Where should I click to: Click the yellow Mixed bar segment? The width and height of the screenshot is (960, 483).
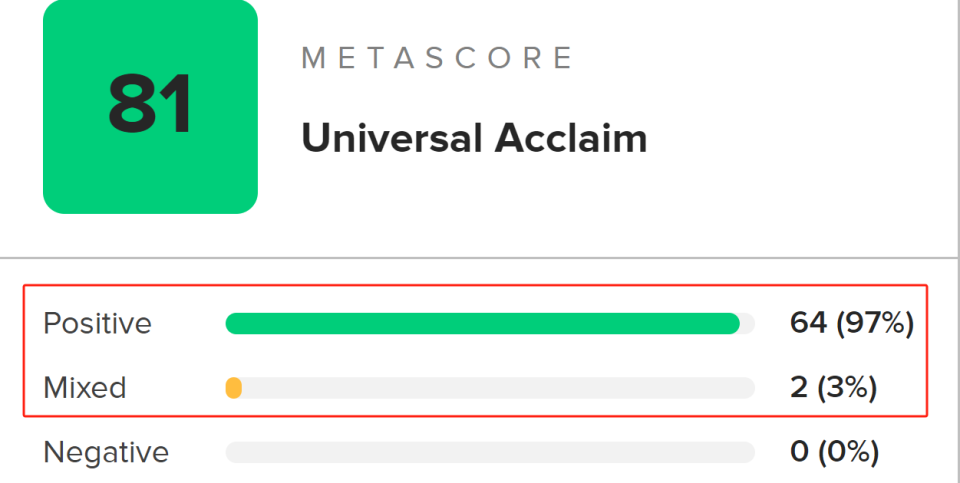[234, 388]
